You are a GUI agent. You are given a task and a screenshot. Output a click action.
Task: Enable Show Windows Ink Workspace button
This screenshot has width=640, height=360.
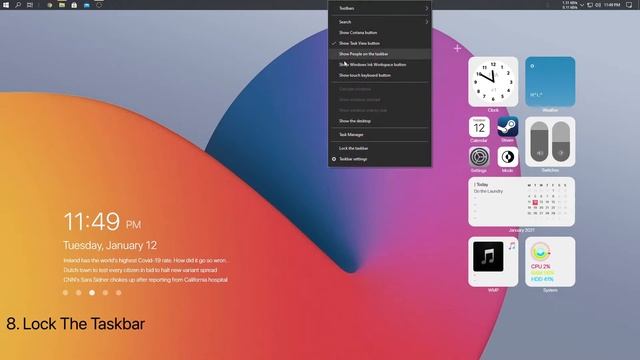tap(380, 64)
